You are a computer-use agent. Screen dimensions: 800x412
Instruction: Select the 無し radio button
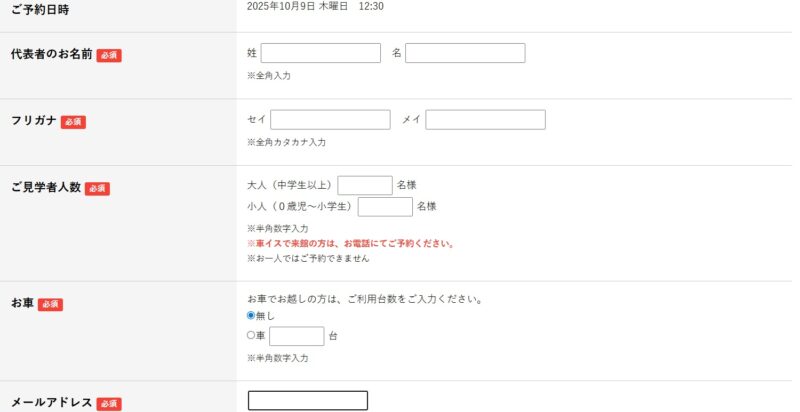251,316
